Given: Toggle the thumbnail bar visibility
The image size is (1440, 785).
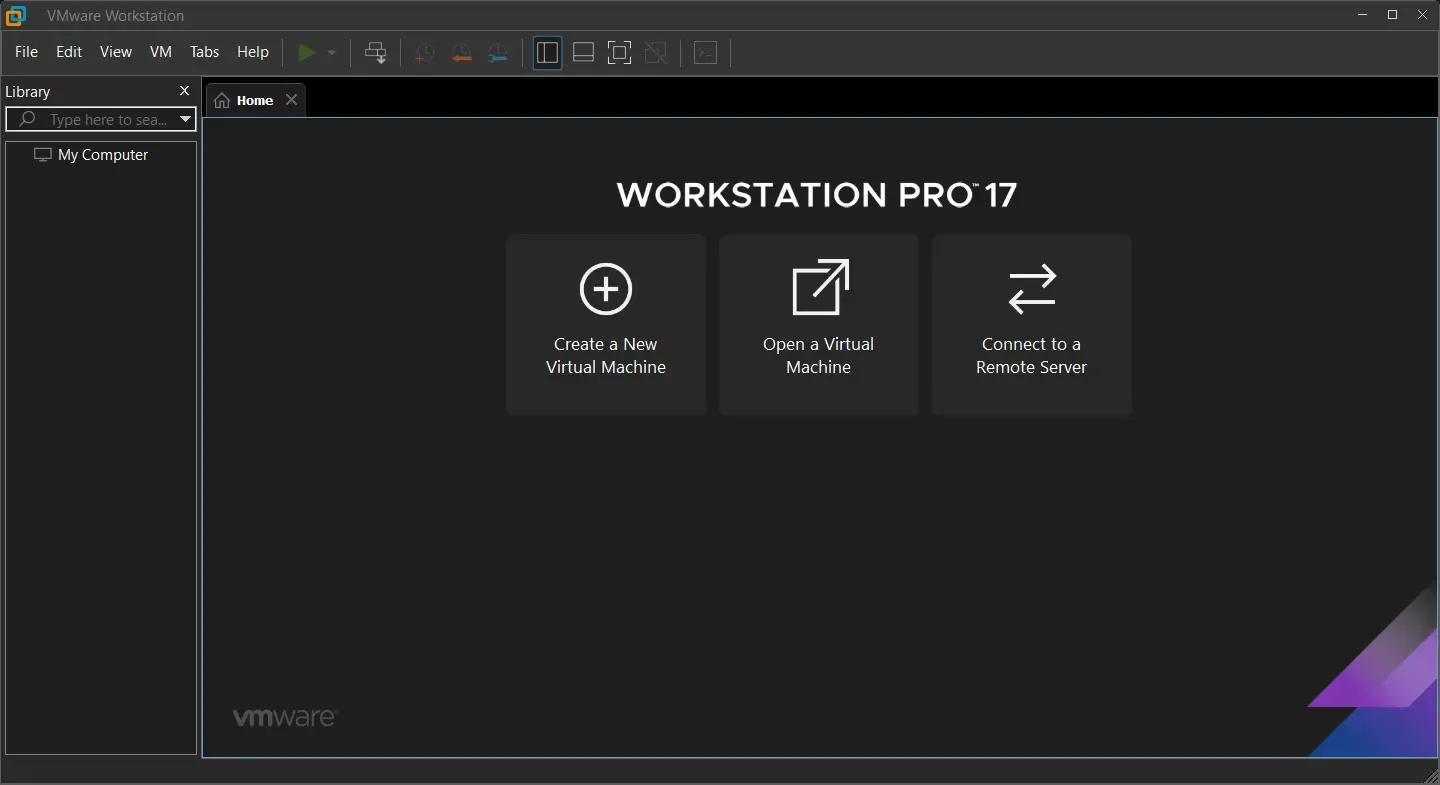Looking at the screenshot, I should pyautogui.click(x=583, y=52).
